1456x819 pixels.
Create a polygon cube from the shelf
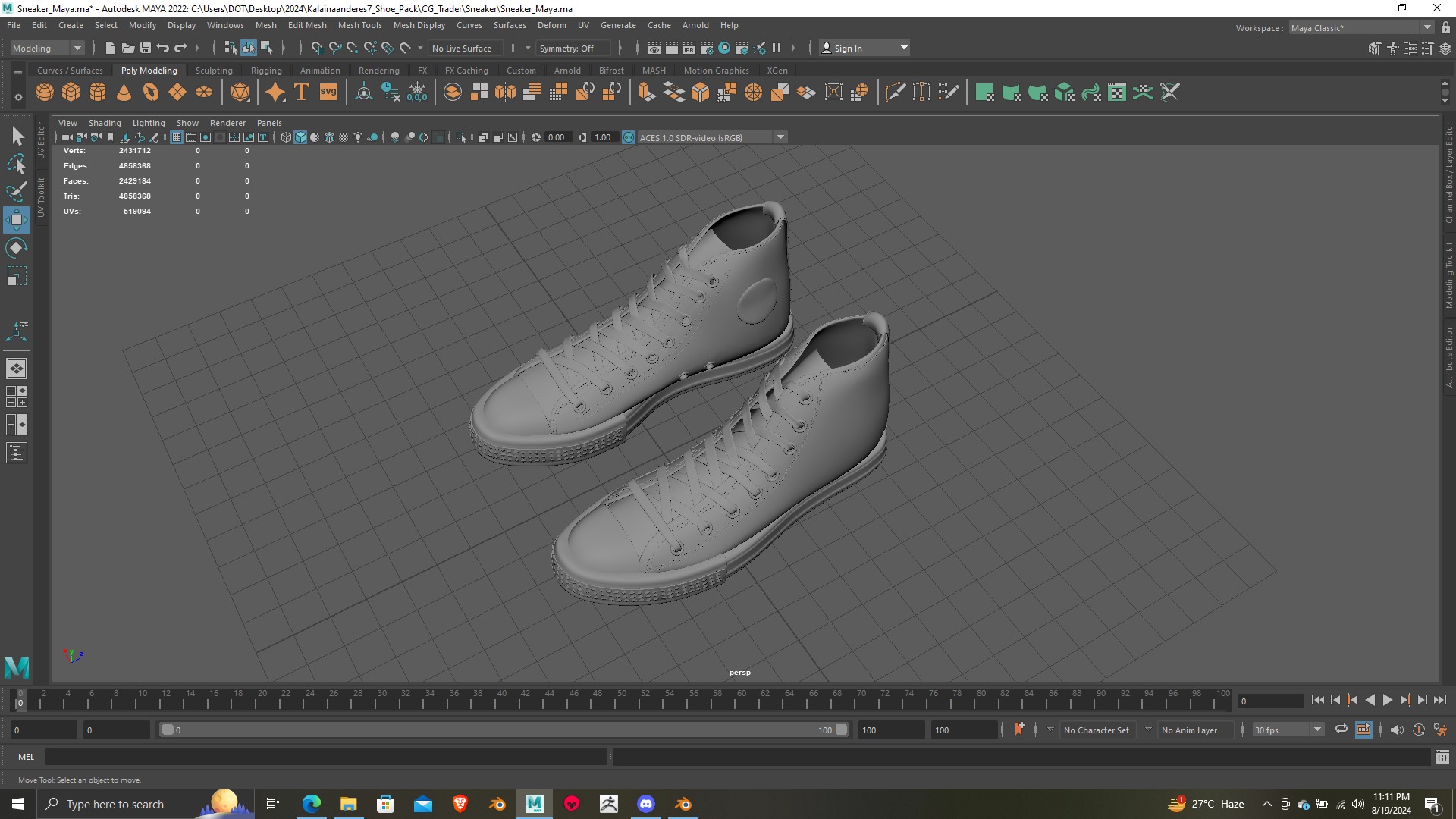71,93
